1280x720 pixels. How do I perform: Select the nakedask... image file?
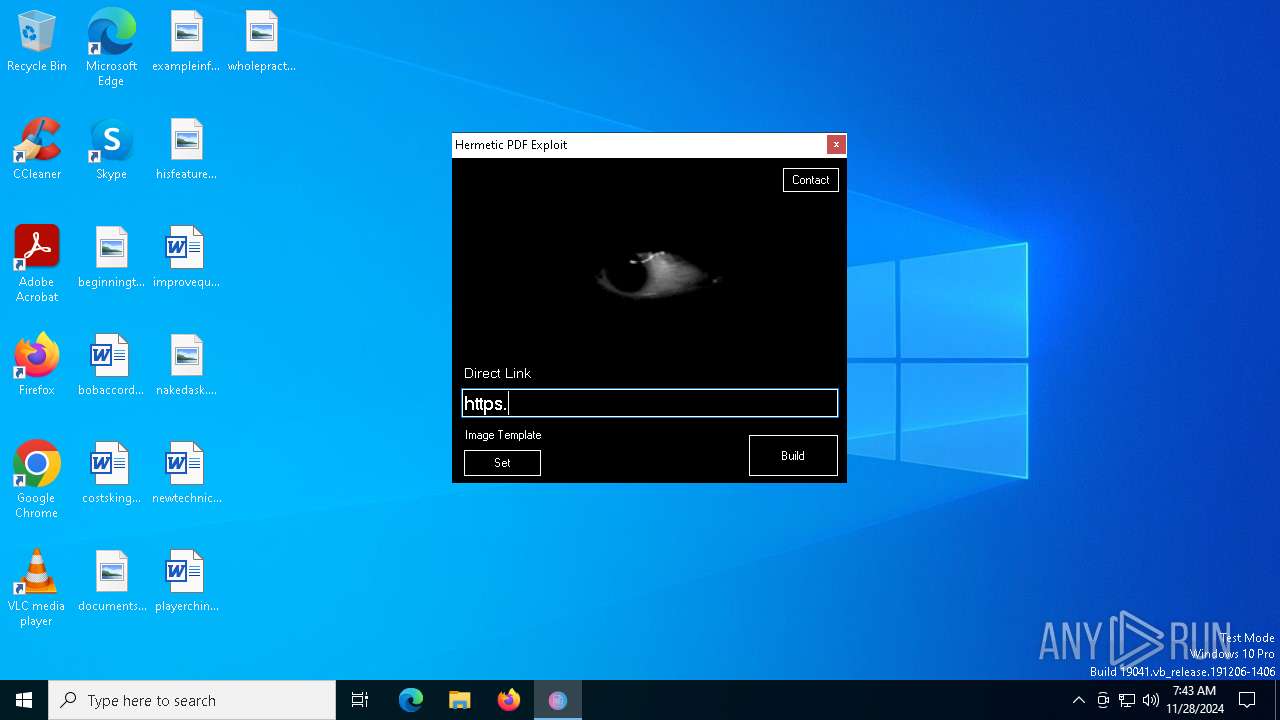pyautogui.click(x=186, y=366)
